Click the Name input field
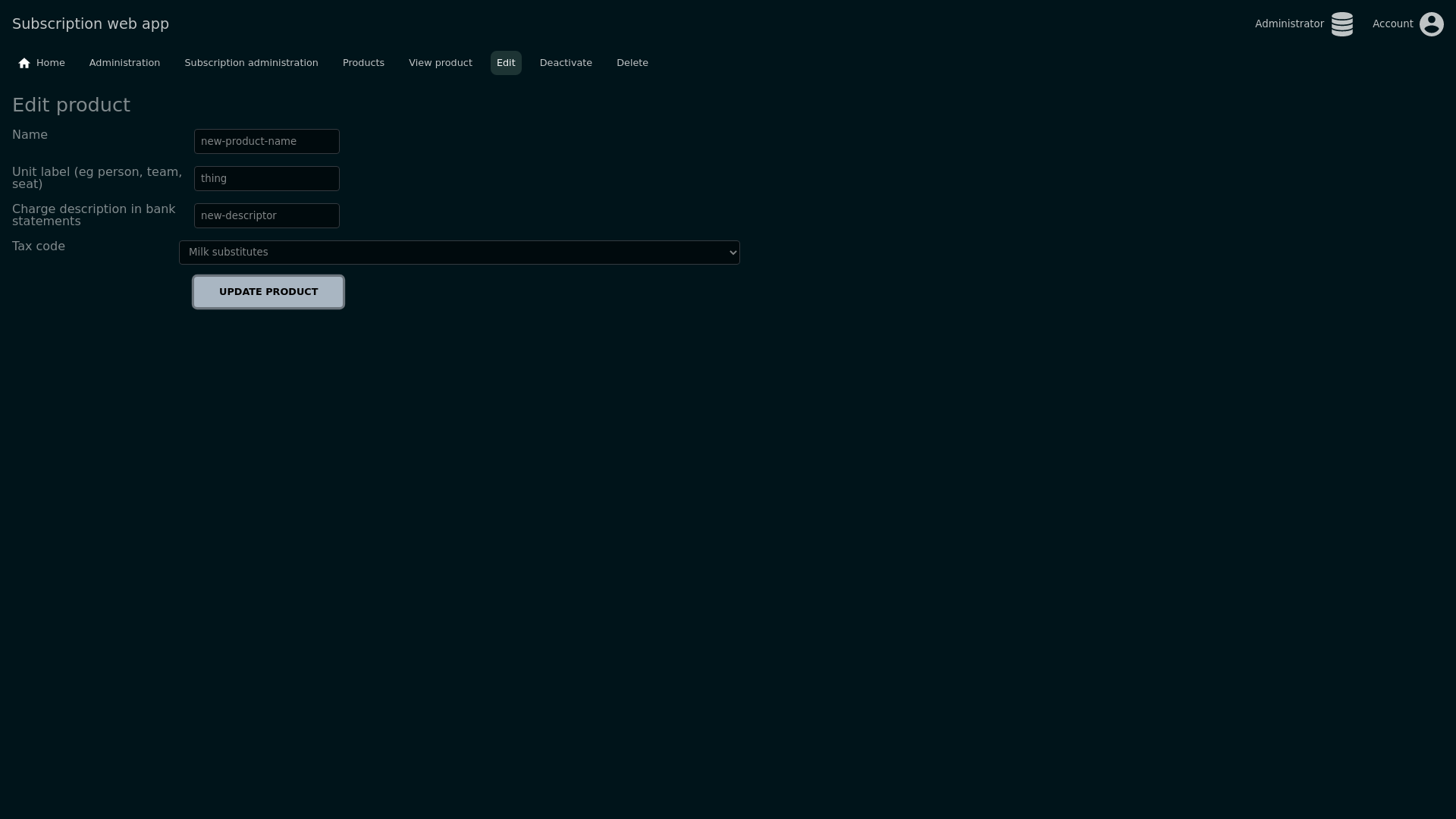The image size is (1456, 819). 266,142
